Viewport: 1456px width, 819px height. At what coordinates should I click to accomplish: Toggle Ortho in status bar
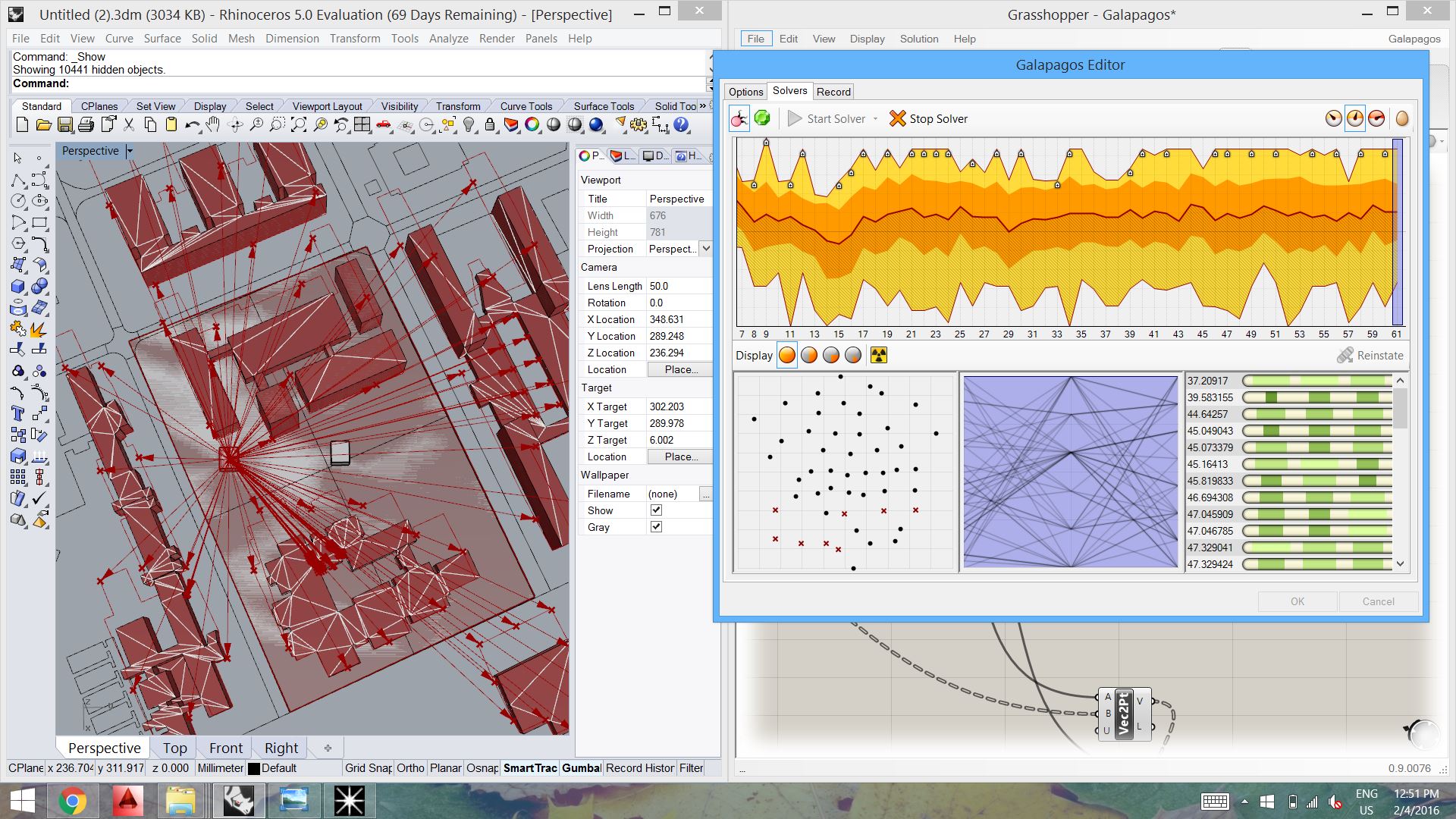410,768
